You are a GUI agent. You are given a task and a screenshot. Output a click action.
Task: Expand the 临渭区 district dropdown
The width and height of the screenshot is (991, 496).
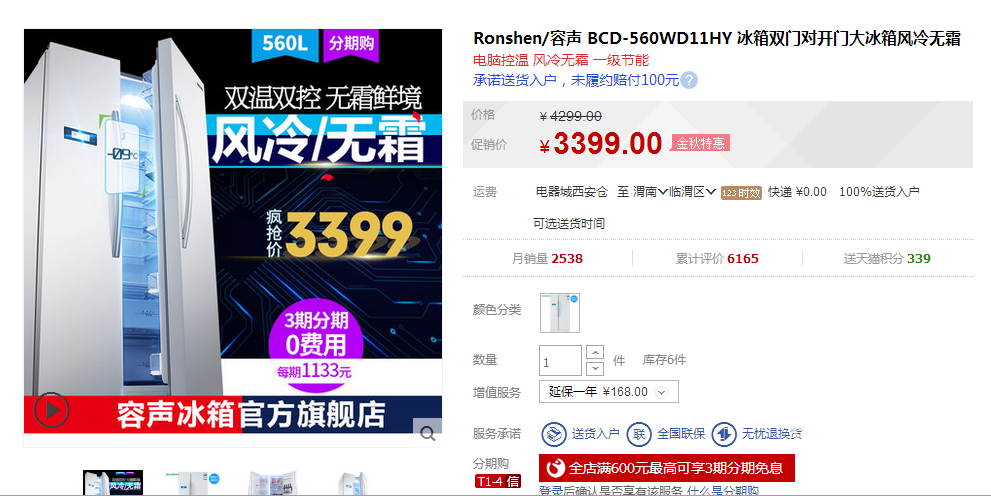click(x=692, y=192)
